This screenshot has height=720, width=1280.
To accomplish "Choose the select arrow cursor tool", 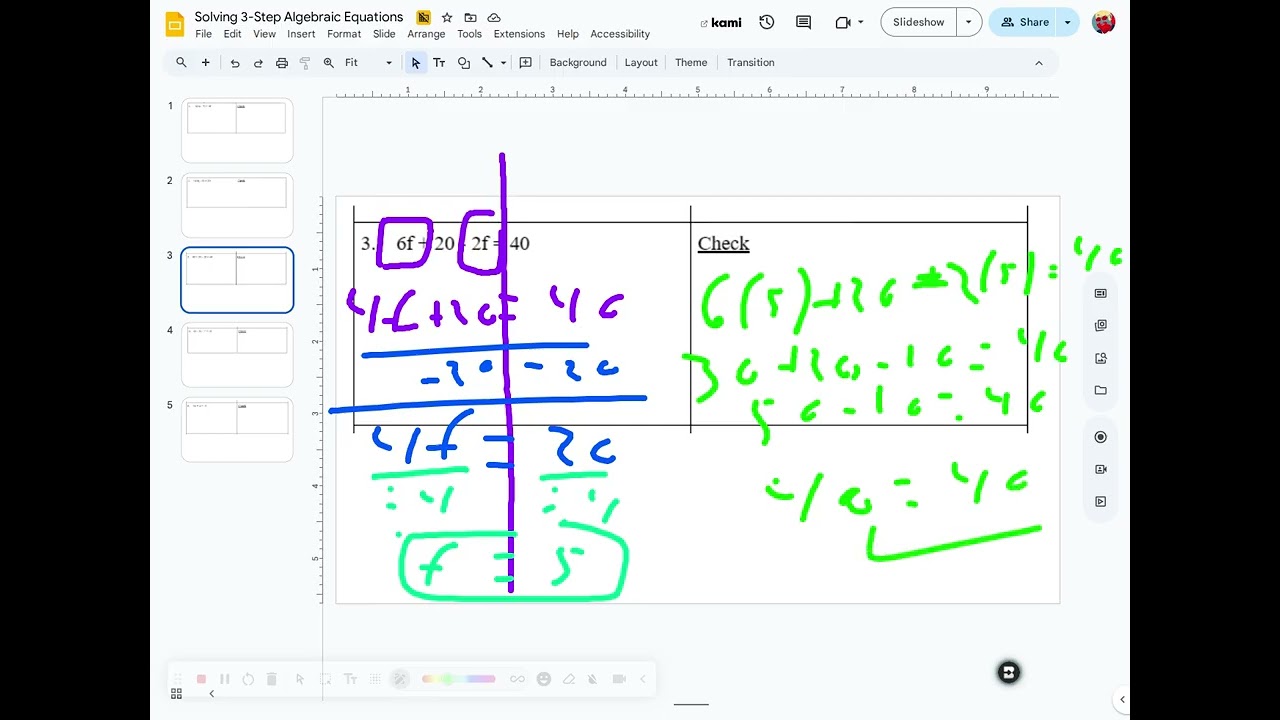I will [416, 63].
